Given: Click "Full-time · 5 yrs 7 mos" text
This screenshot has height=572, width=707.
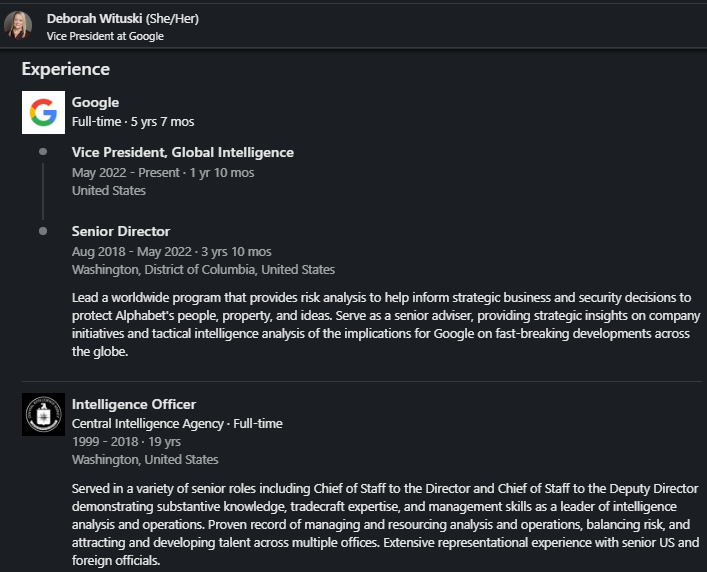Looking at the screenshot, I should pos(133,121).
